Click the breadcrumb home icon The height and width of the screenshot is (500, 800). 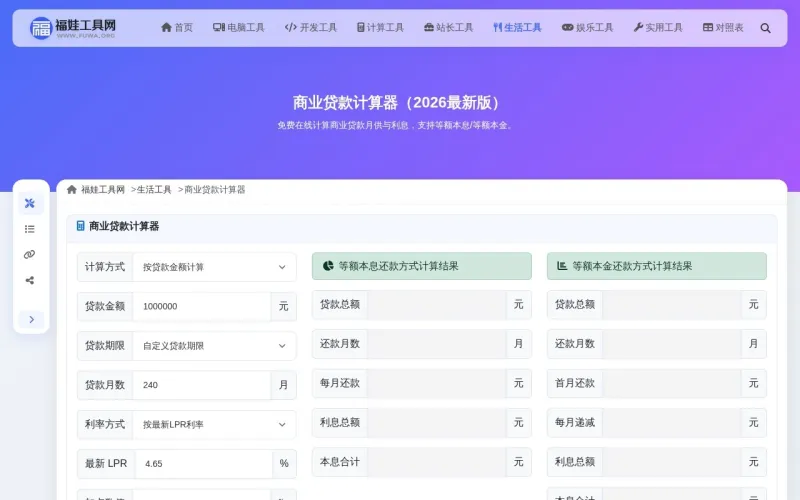tap(72, 190)
